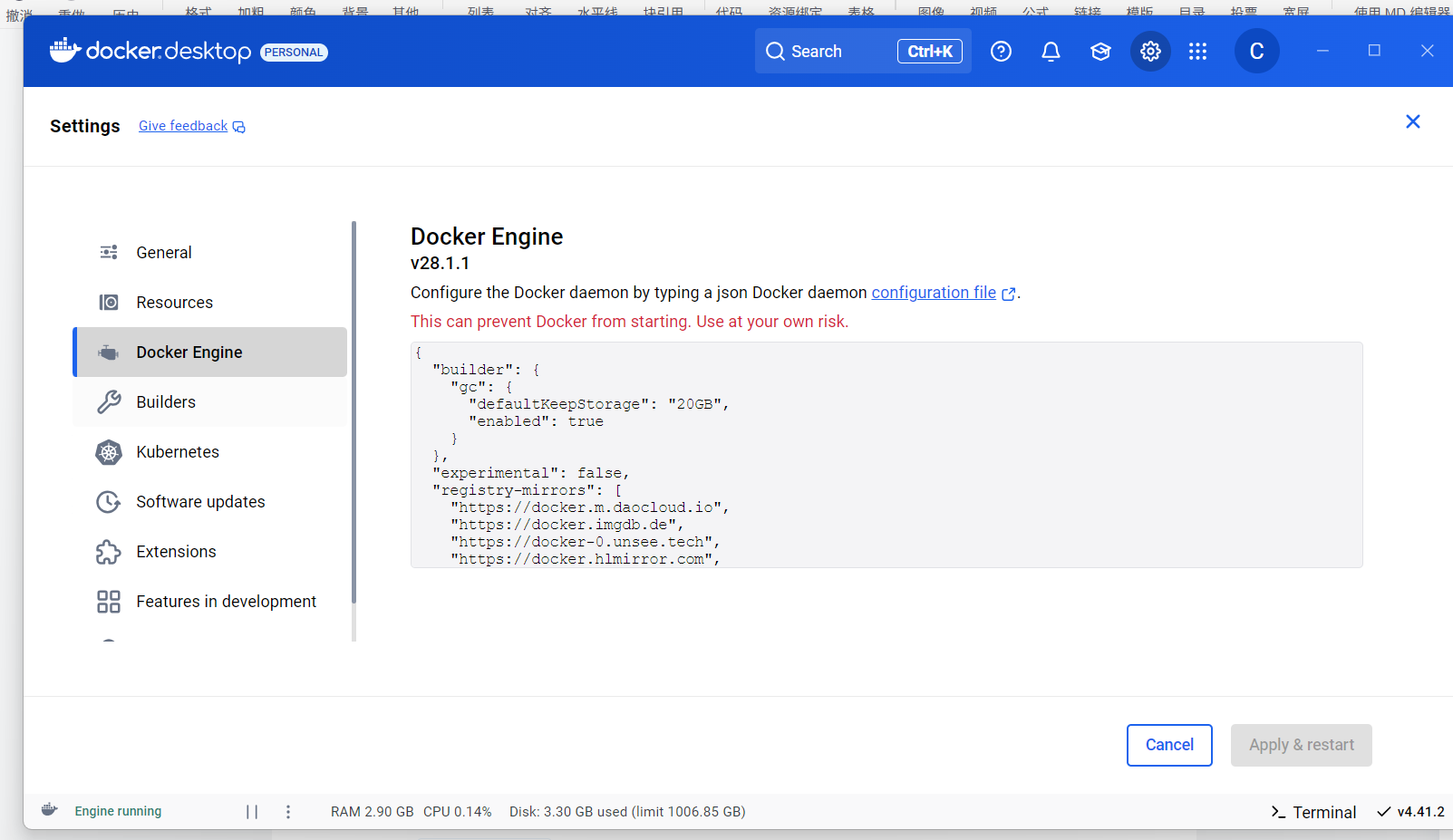
Task: Open the Learning center graduation cap icon
Action: point(1100,52)
